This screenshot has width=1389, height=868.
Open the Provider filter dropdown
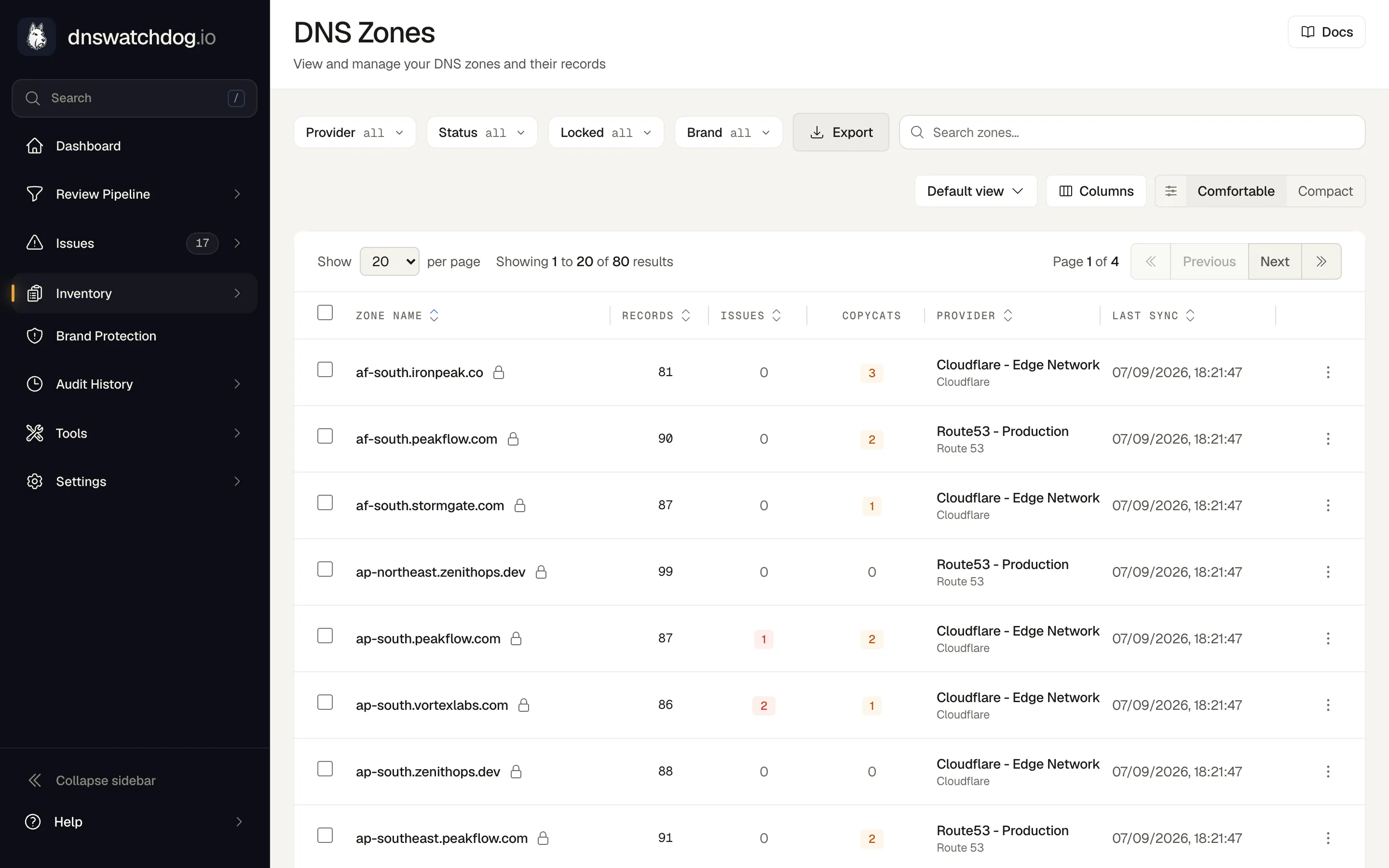coord(354,133)
